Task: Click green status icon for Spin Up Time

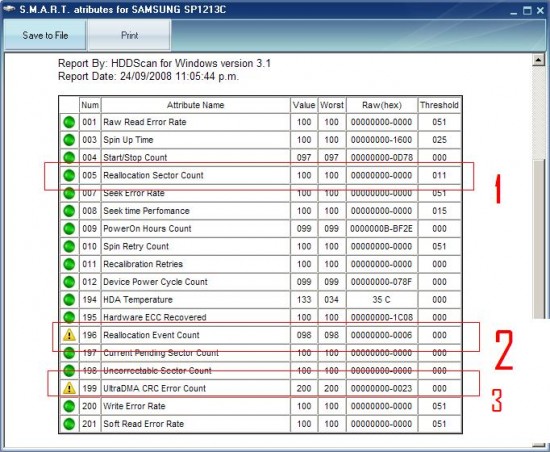Action: click(69, 140)
